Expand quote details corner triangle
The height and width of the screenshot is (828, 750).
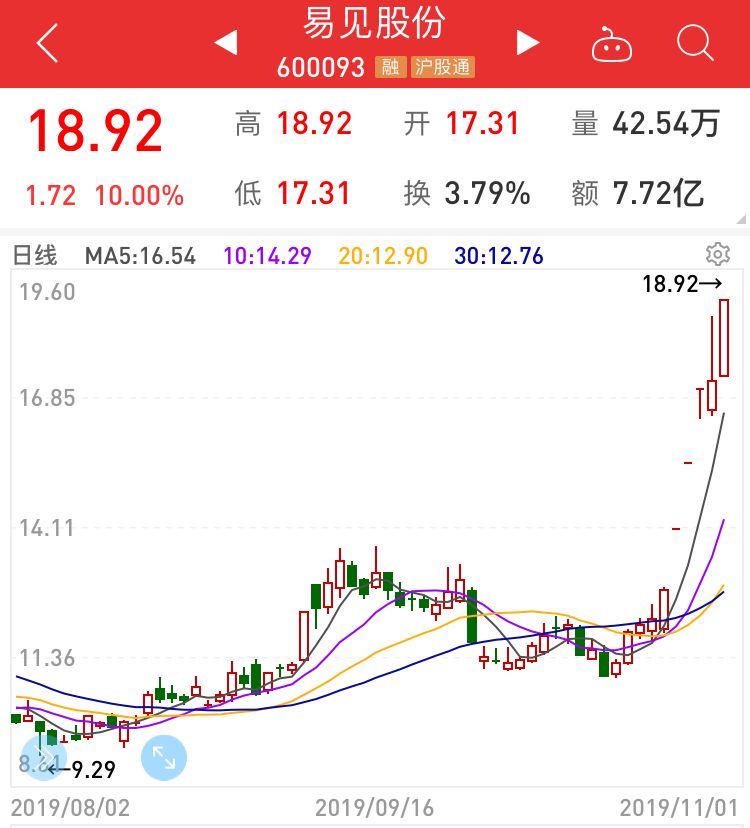tap(742, 219)
